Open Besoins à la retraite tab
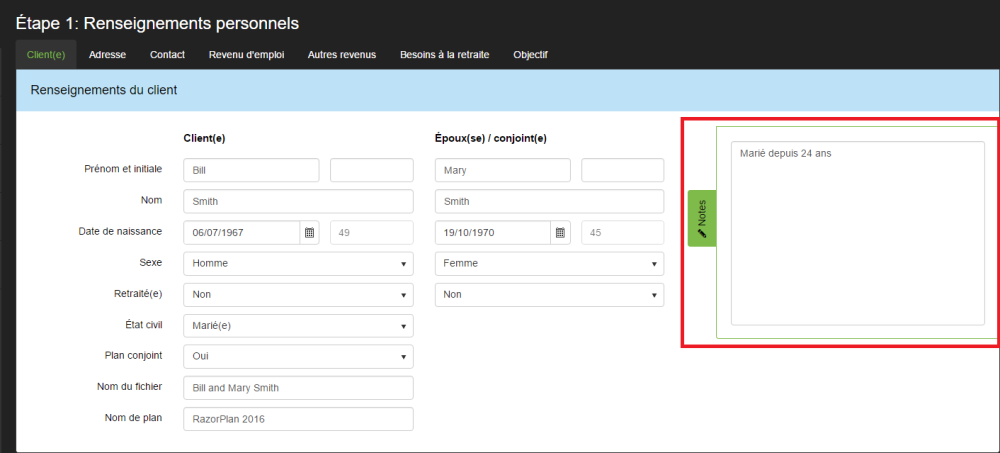The width and height of the screenshot is (1000, 453). (444, 55)
